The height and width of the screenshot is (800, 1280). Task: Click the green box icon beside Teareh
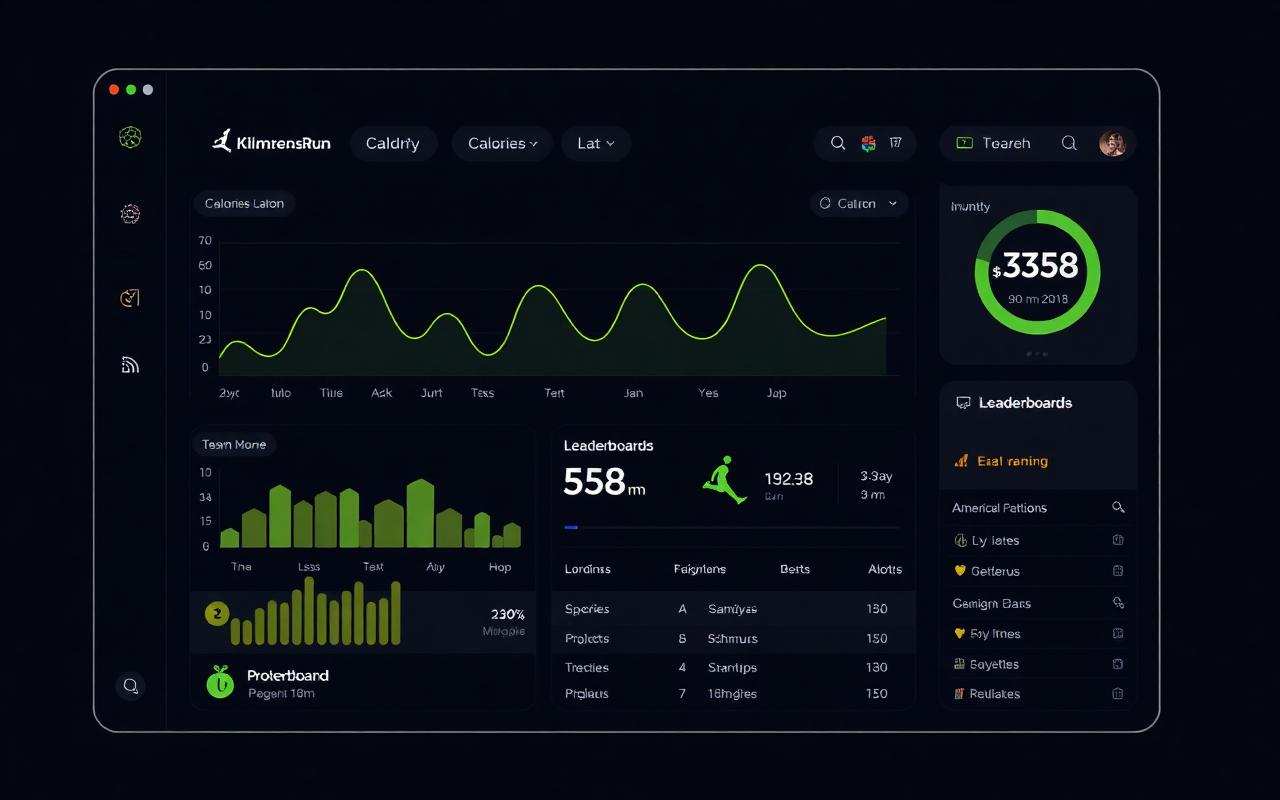pos(965,143)
